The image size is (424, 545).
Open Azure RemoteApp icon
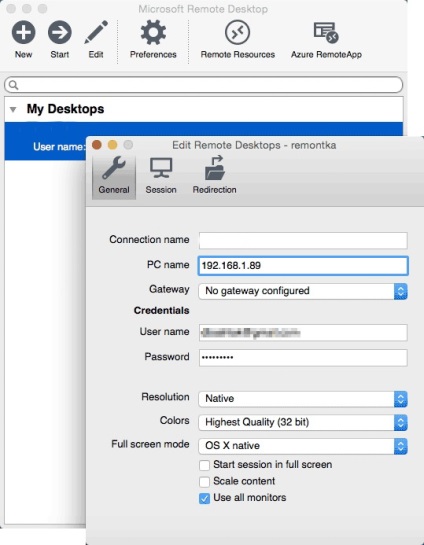(326, 32)
